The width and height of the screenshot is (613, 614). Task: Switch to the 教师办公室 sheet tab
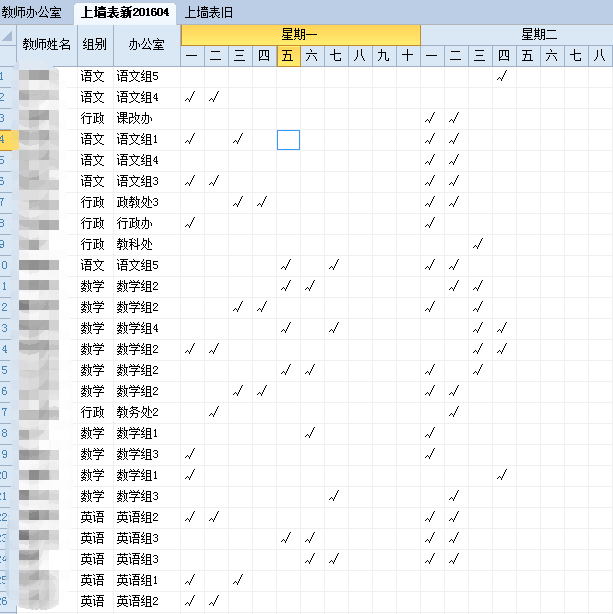click(x=31, y=13)
